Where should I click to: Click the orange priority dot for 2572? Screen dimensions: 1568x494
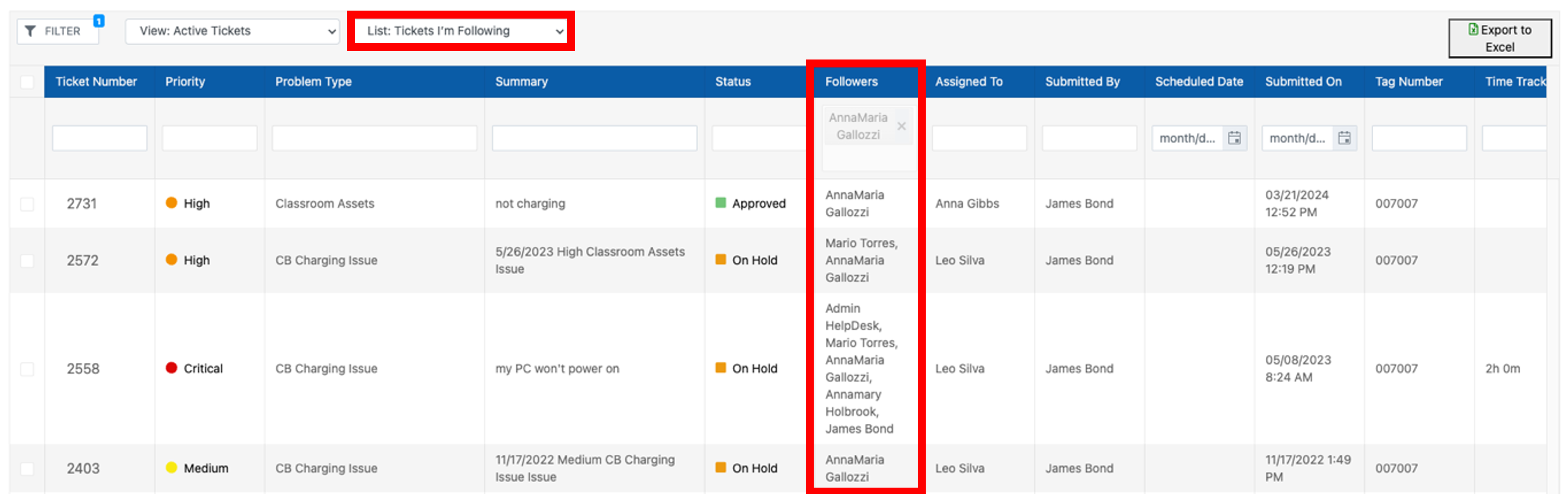171,260
